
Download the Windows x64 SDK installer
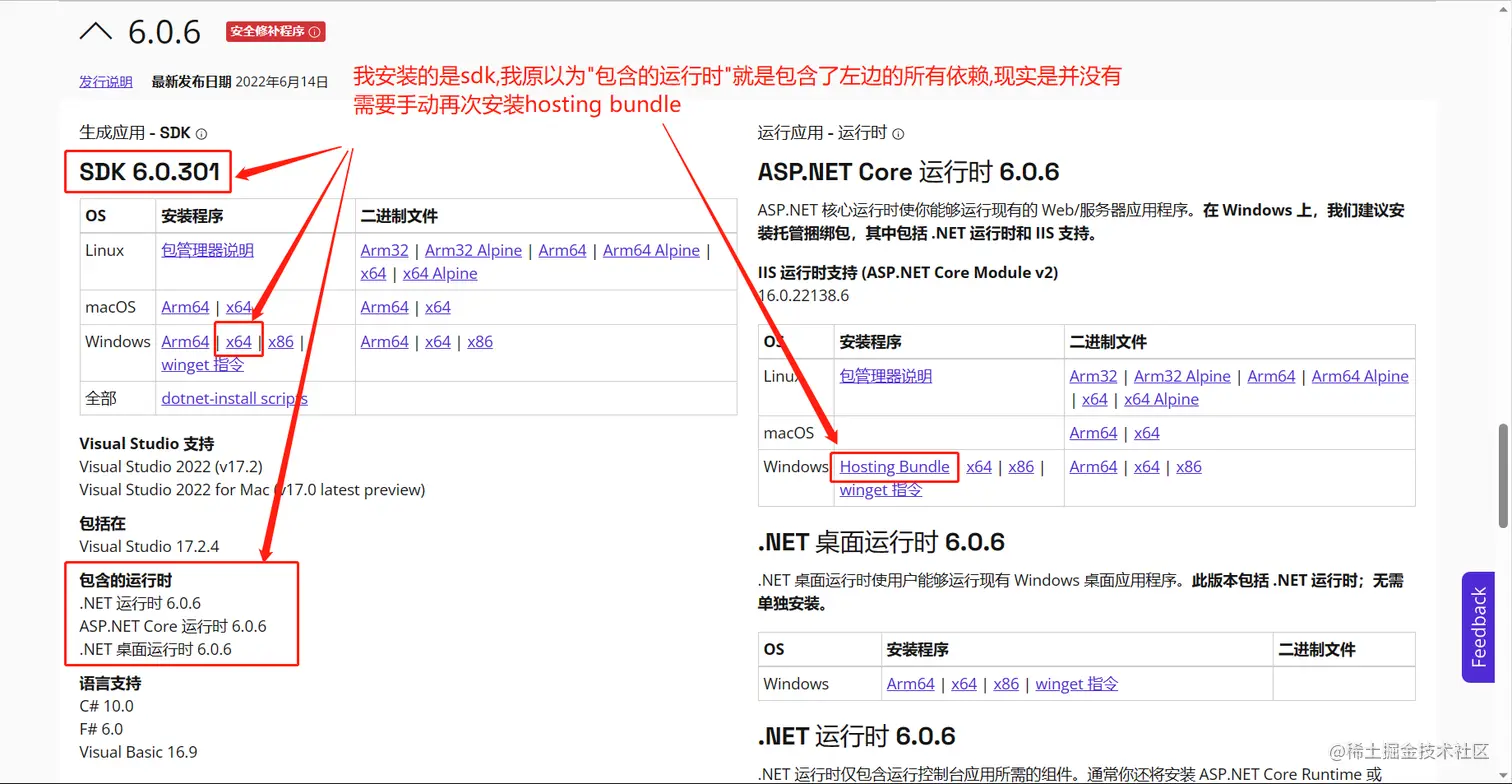238,341
